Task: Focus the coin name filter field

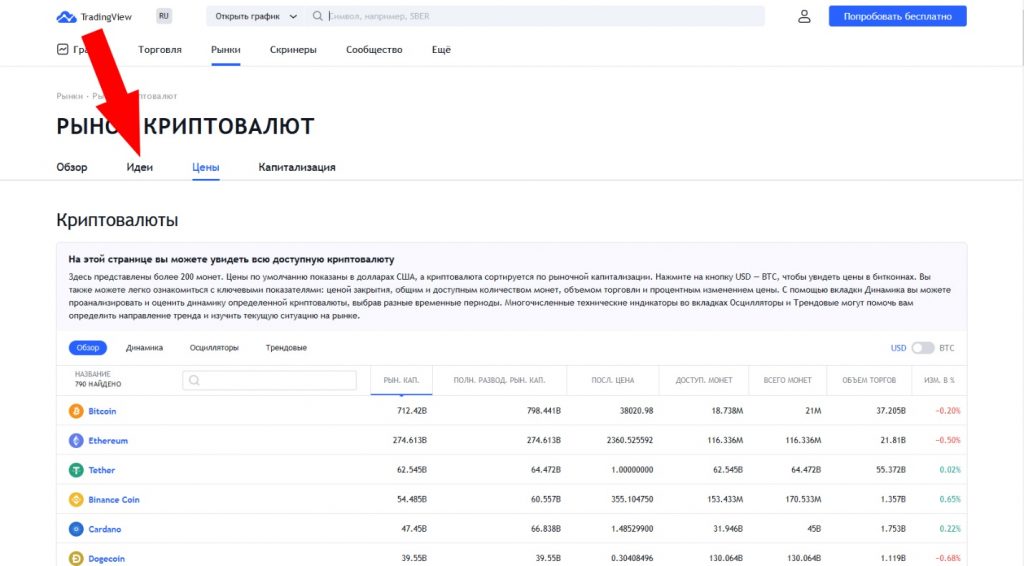Action: 270,380
